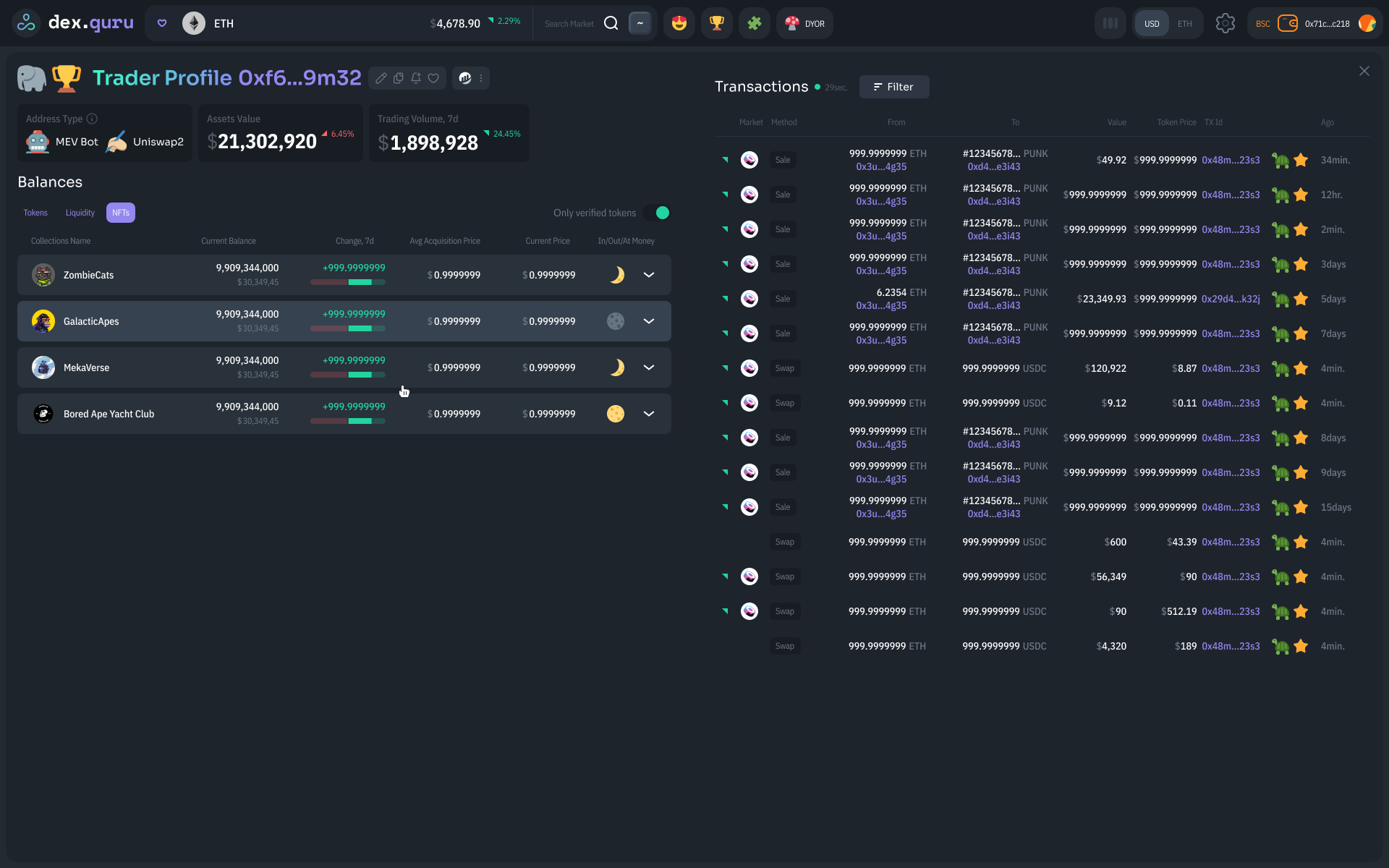The height and width of the screenshot is (868, 1389).
Task: Toggle star on the 7days transaction
Action: click(x=1301, y=333)
